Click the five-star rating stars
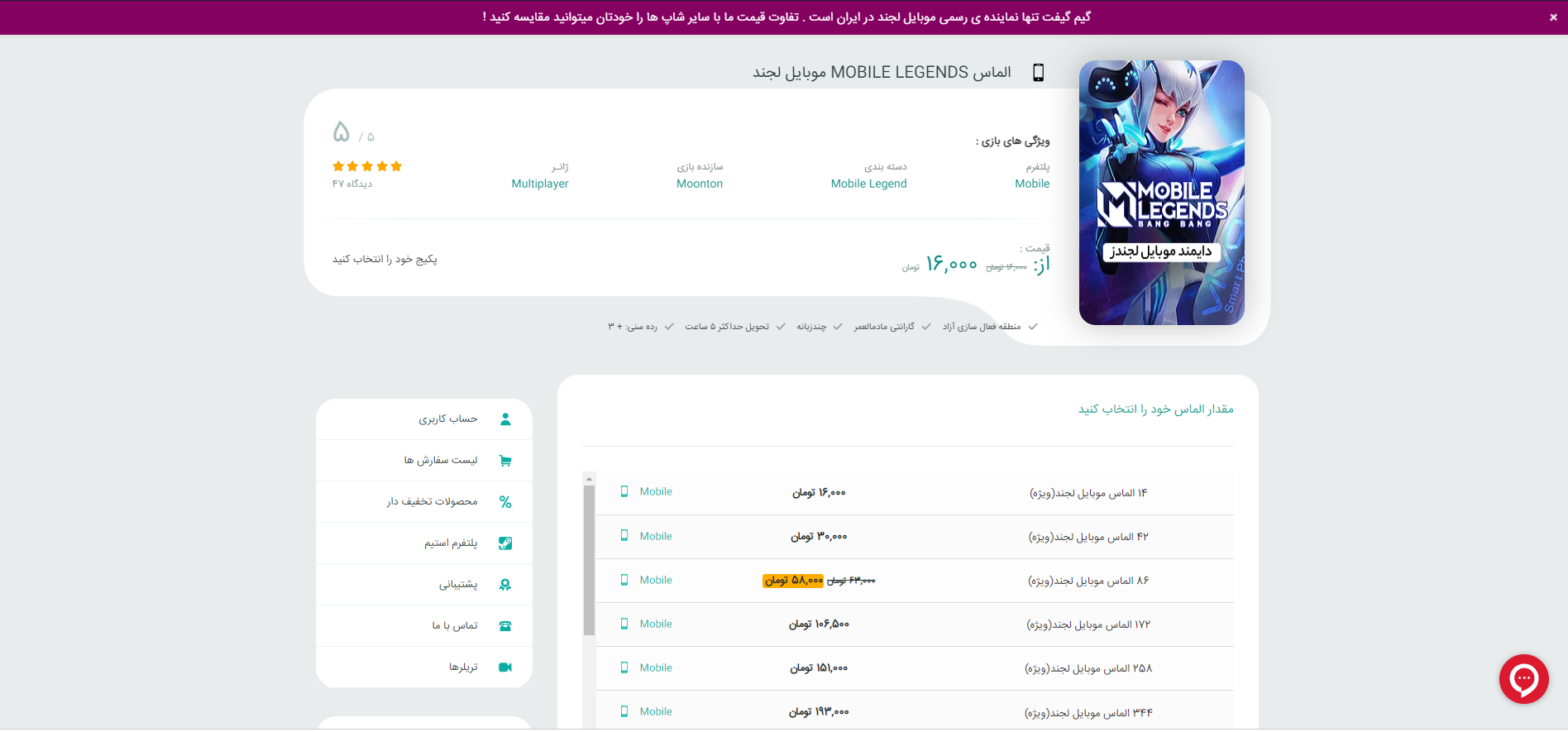 [366, 166]
